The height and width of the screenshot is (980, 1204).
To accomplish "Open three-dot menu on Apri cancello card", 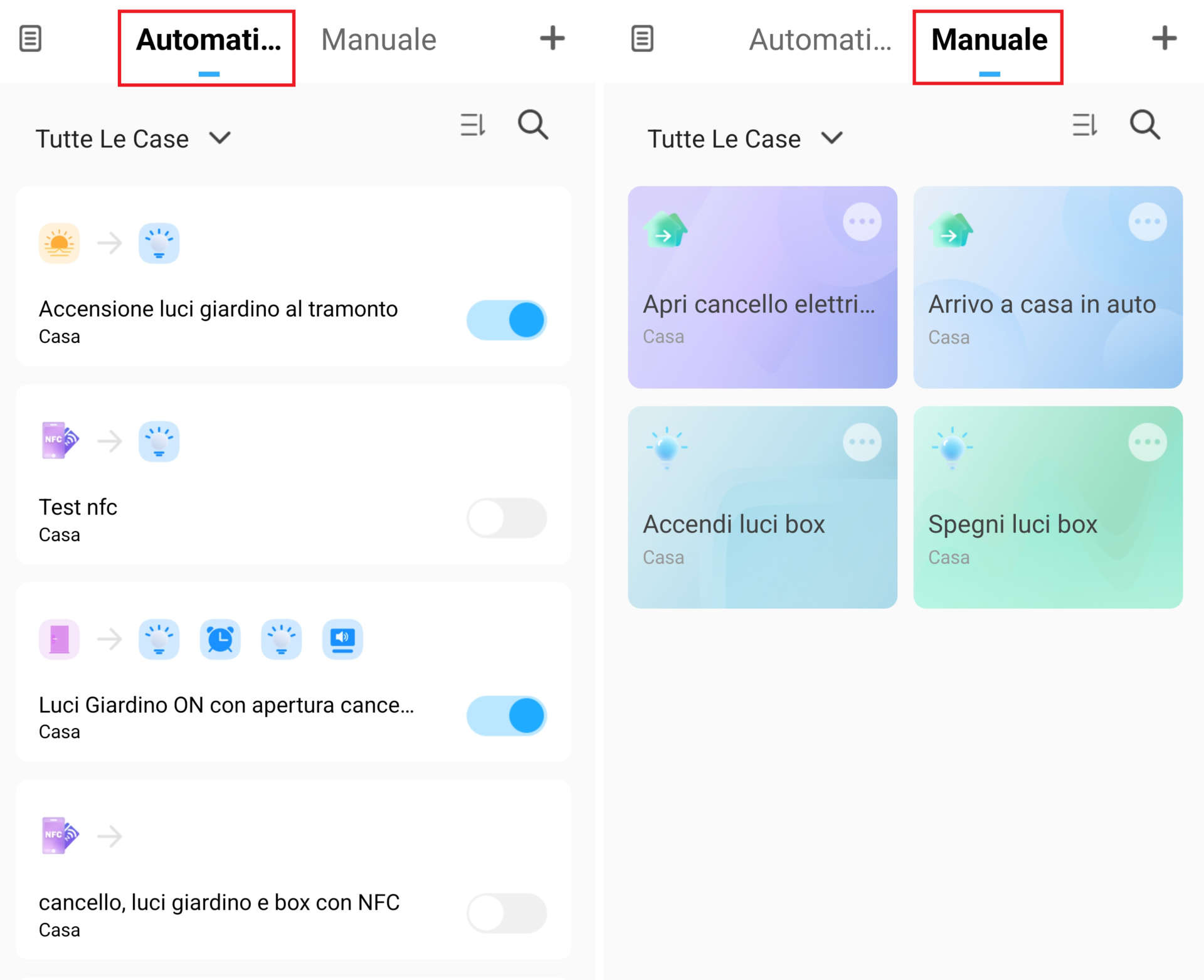I will [862, 221].
